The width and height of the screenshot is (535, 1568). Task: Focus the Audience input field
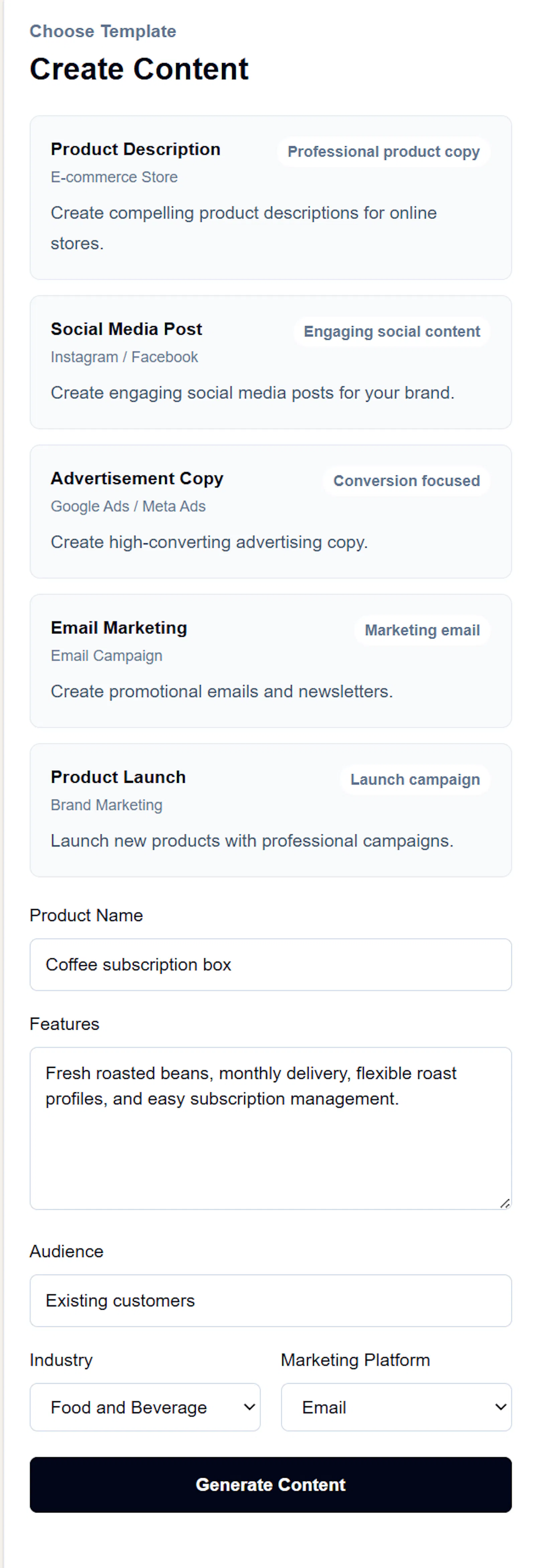coord(271,1300)
